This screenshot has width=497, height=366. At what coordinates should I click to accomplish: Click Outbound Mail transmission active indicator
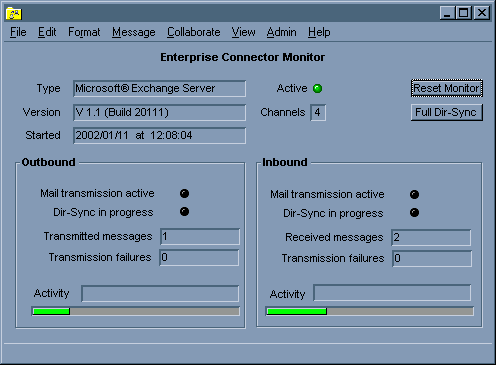[x=184, y=193]
